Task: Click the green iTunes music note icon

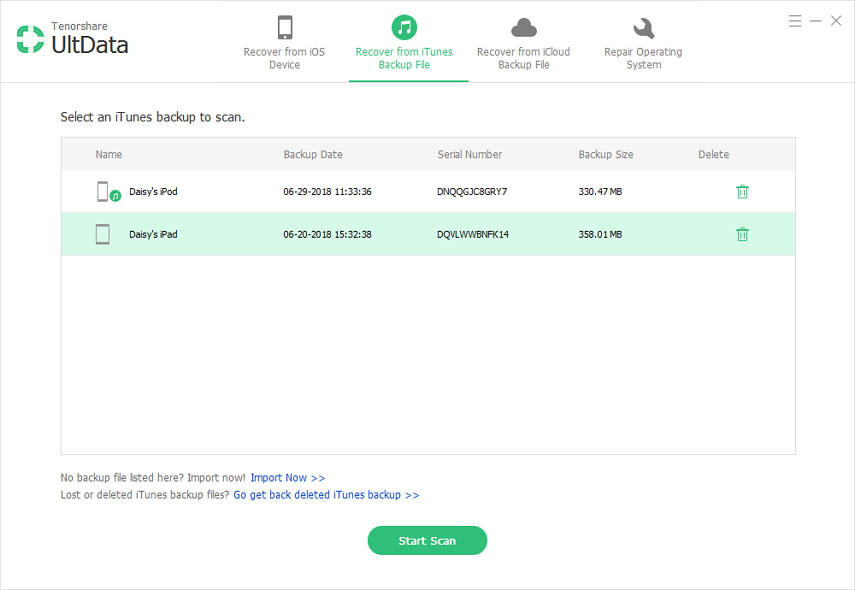Action: 404,25
